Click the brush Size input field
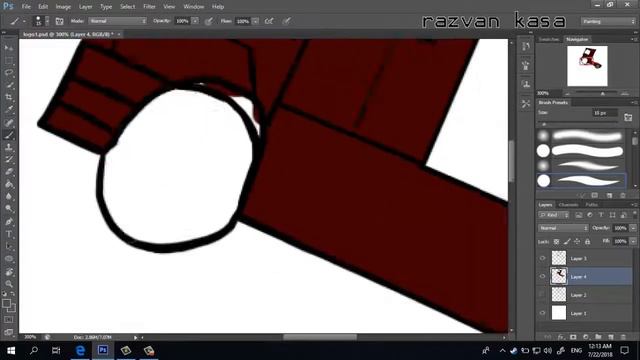Image resolution: width=640 pixels, height=360 pixels. tap(604, 113)
